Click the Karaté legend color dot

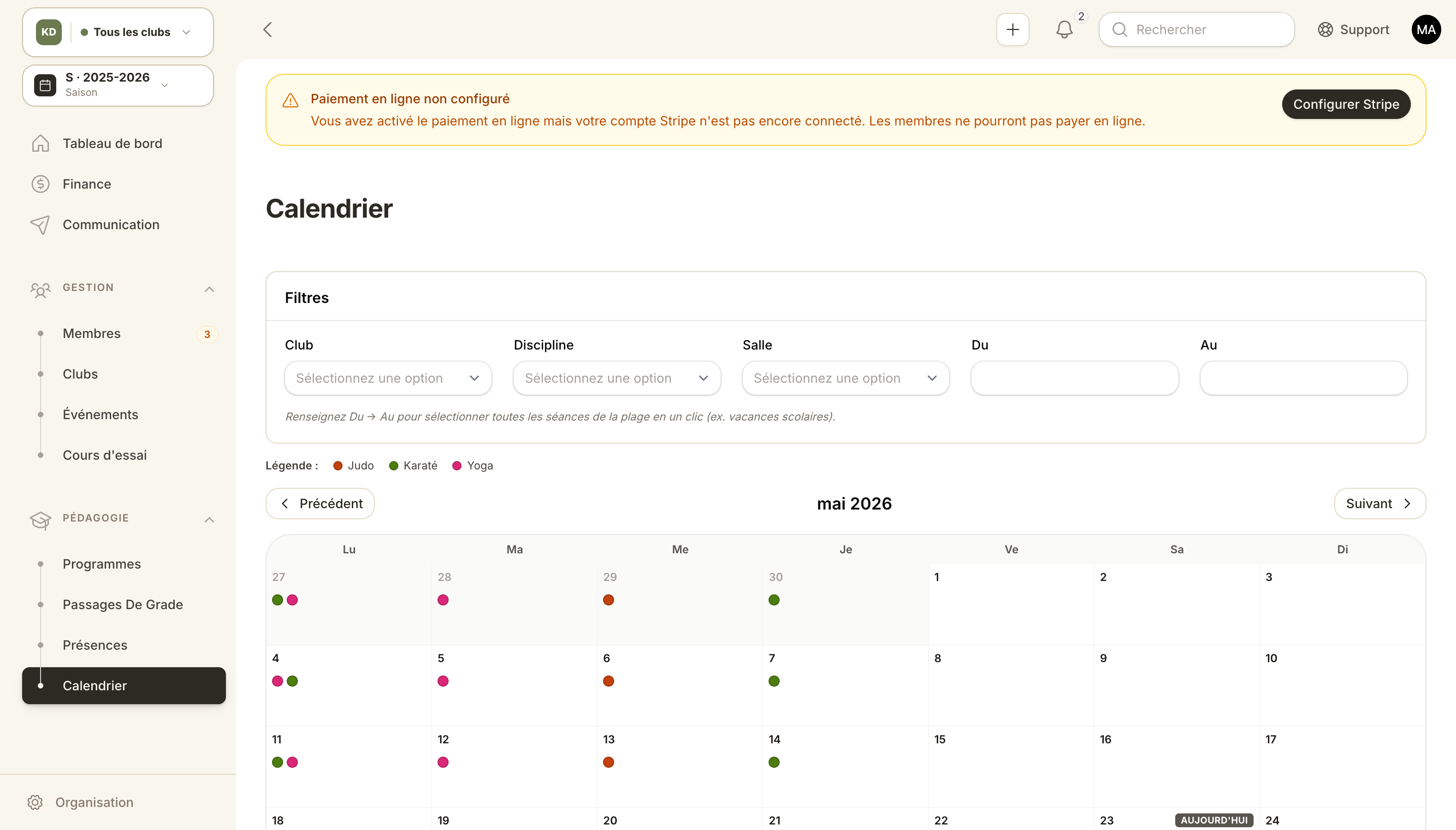[x=393, y=466]
